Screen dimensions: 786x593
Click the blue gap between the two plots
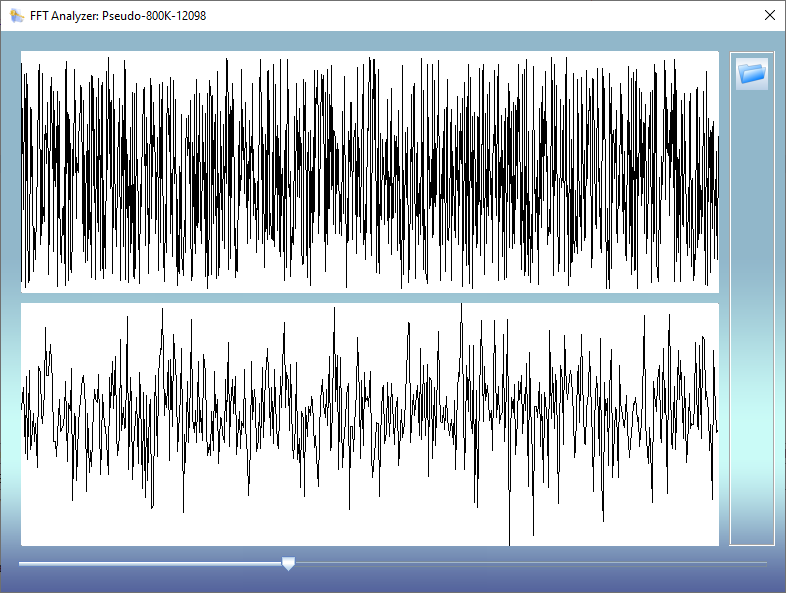(x=370, y=298)
